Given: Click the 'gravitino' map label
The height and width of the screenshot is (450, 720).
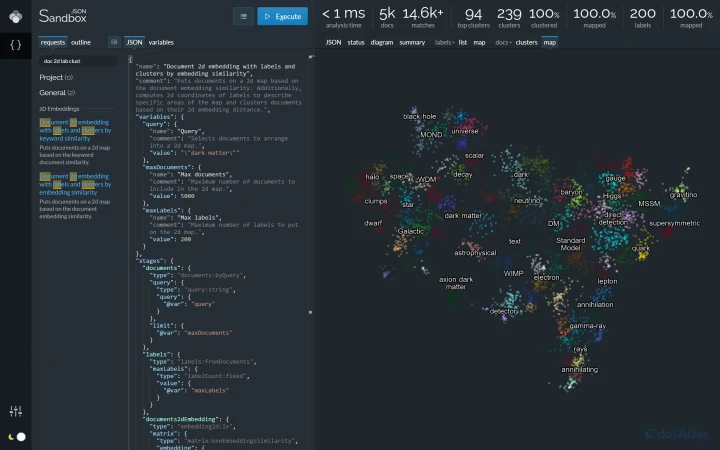Looking at the screenshot, I should point(683,195).
